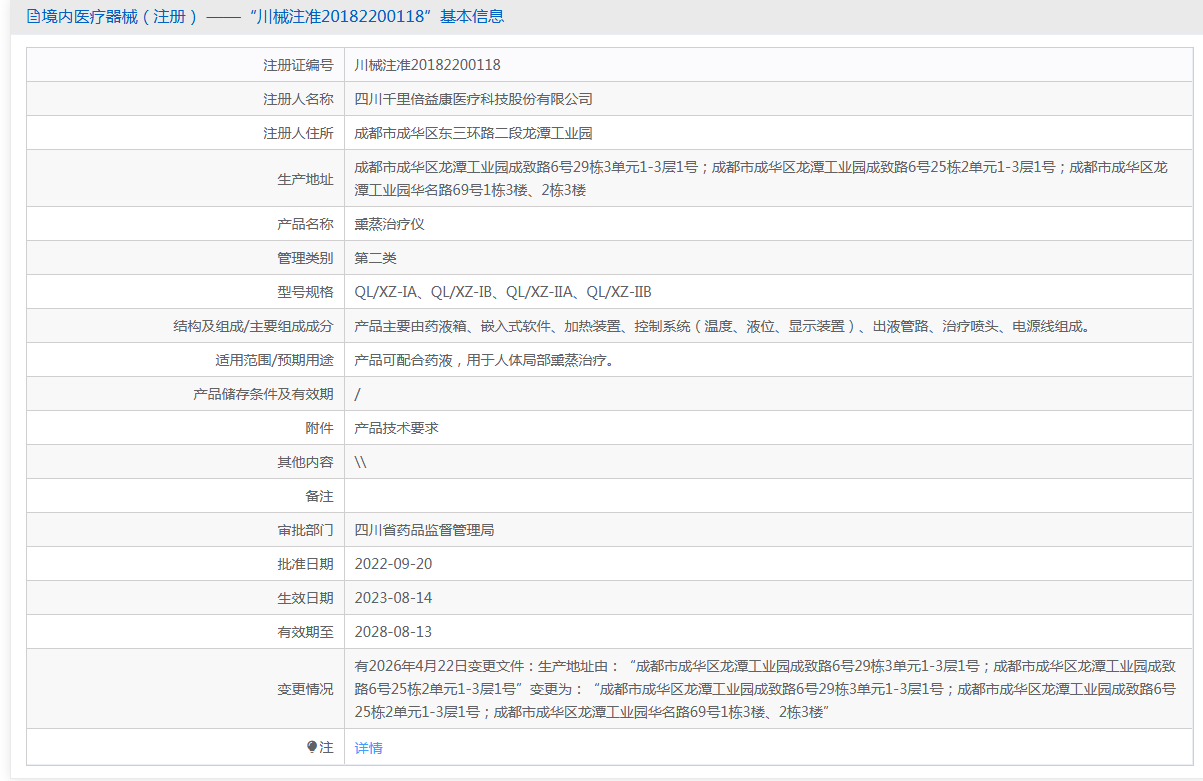Click the 其他内容 label
Image resolution: width=1203 pixels, height=781 pixels.
point(305,462)
